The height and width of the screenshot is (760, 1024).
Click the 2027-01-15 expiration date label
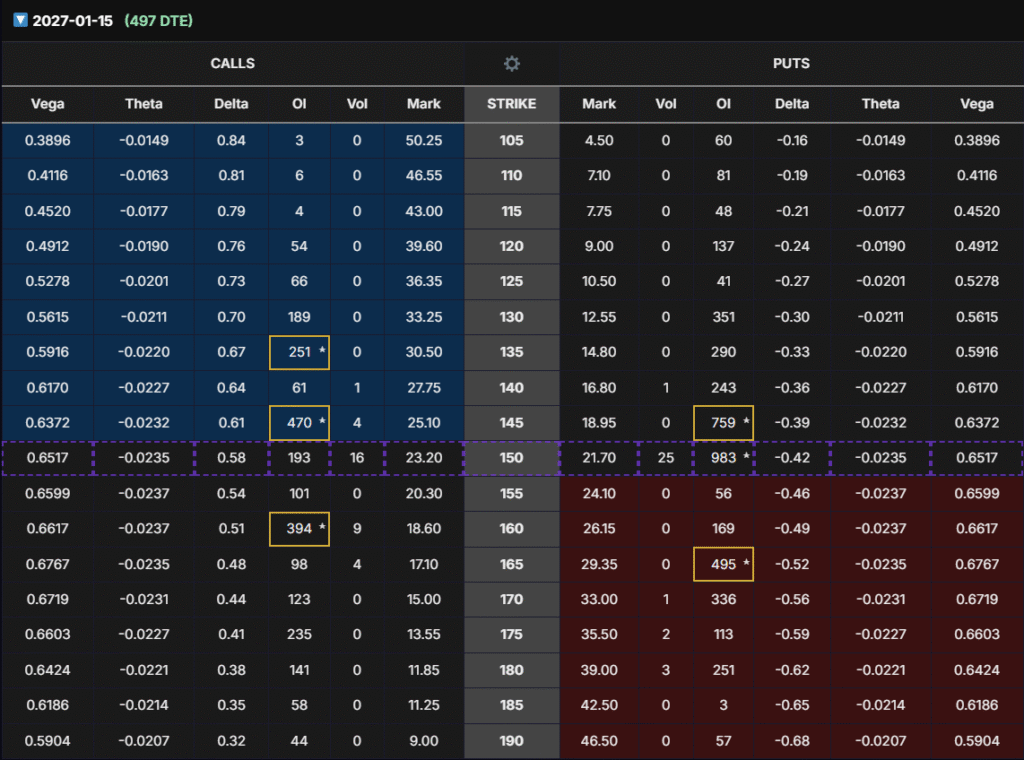click(73, 21)
